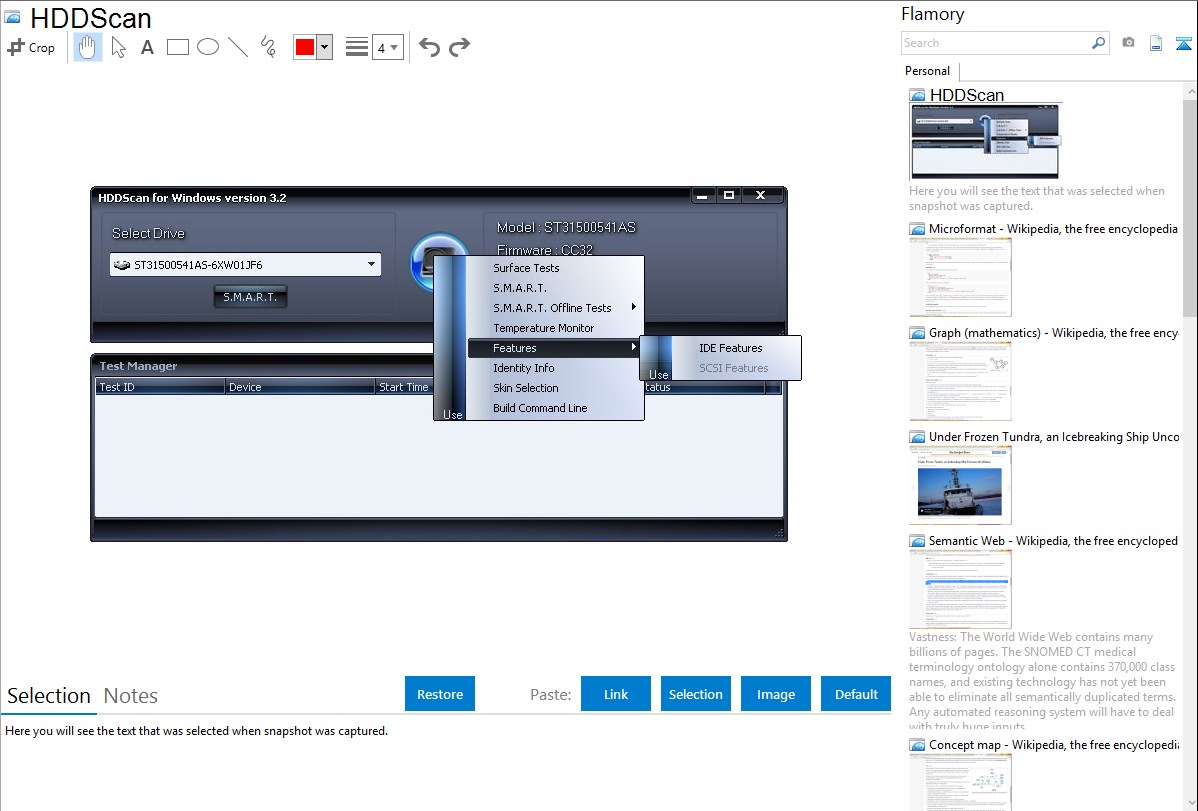The image size is (1198, 811).
Task: Click the Device column header
Action: coord(300,387)
